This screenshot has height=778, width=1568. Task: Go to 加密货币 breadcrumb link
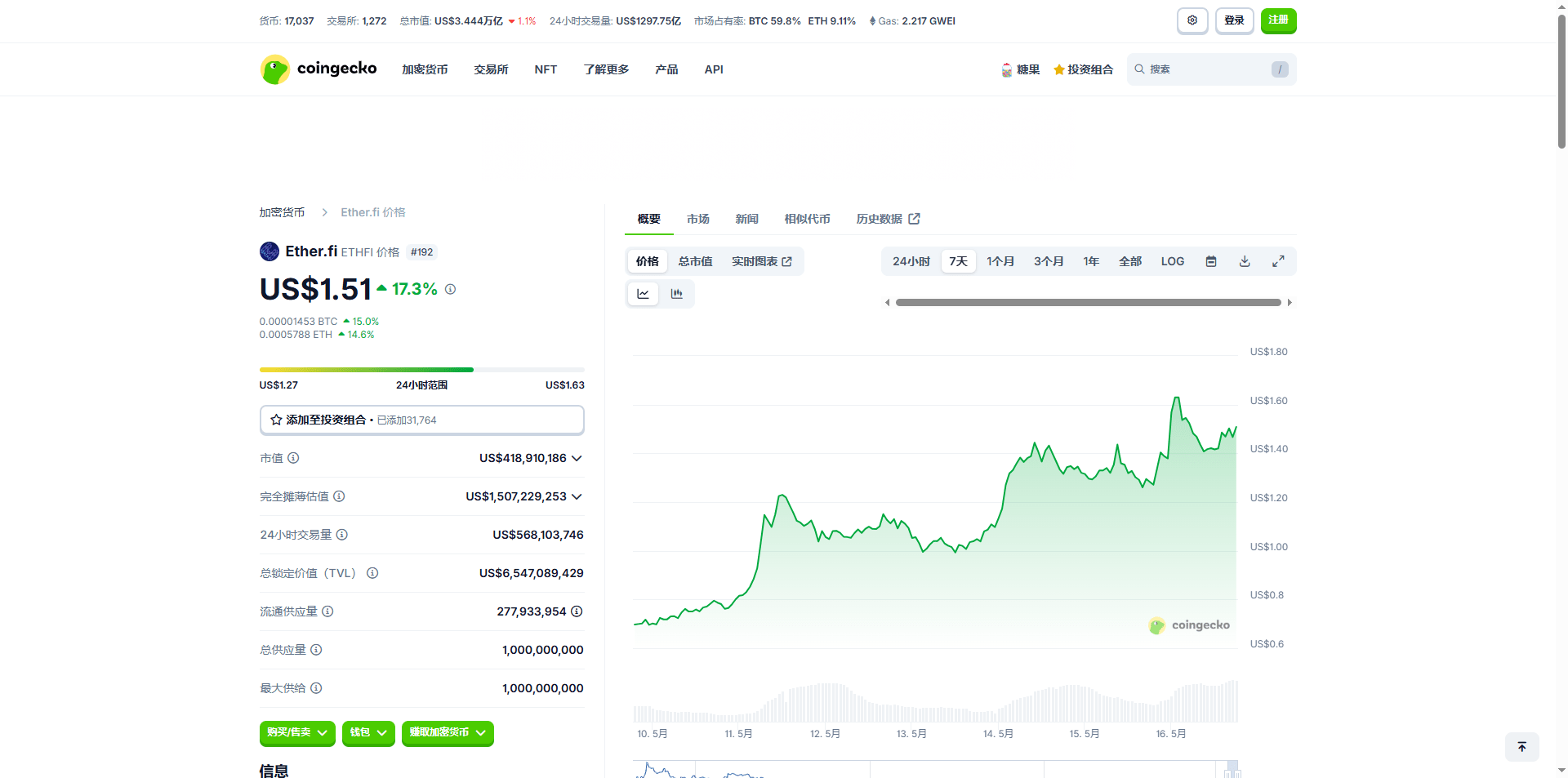pos(282,212)
